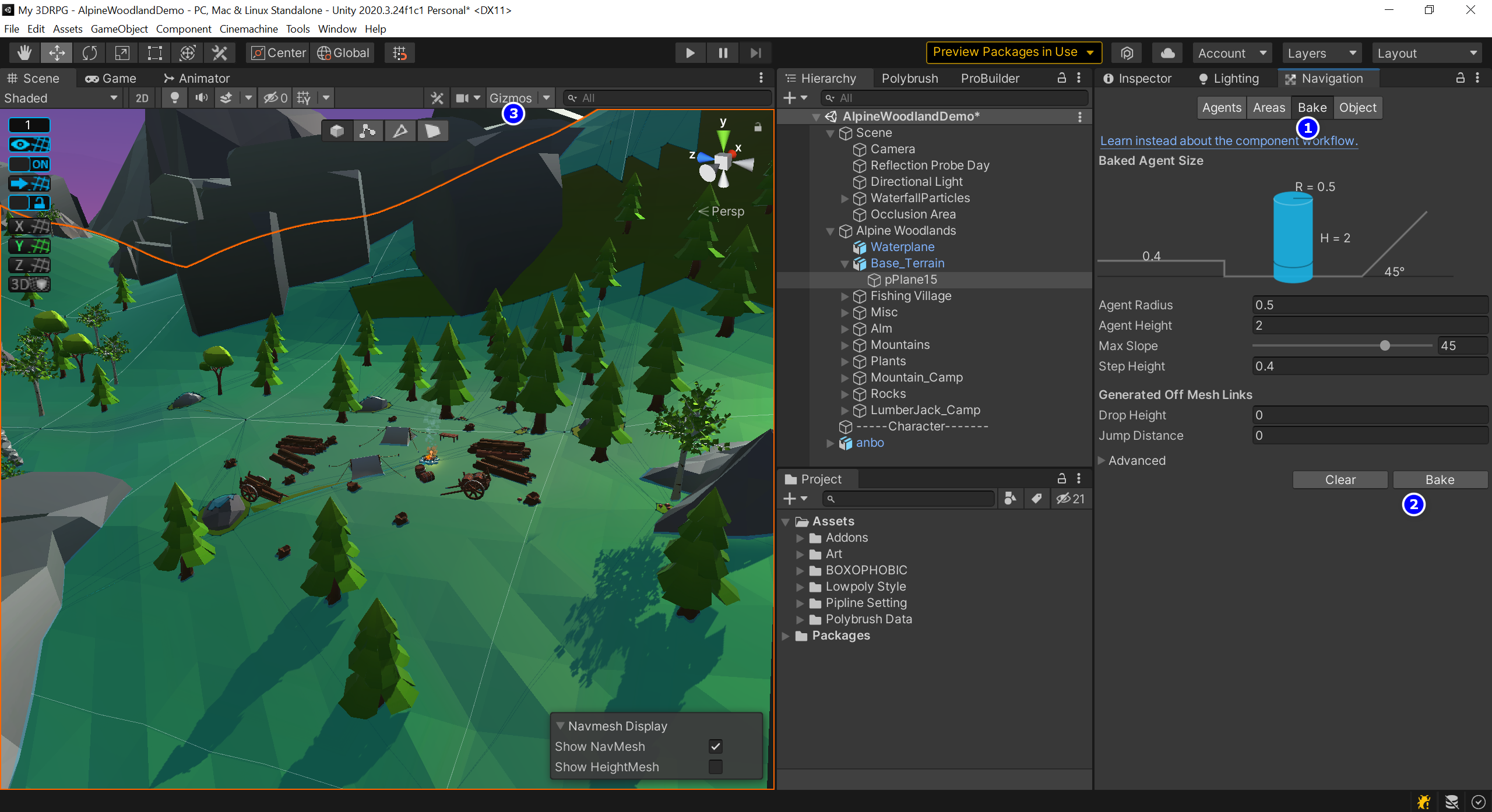This screenshot has height=812, width=1492.
Task: Toggle scene audio speaker icon
Action: pos(201,98)
